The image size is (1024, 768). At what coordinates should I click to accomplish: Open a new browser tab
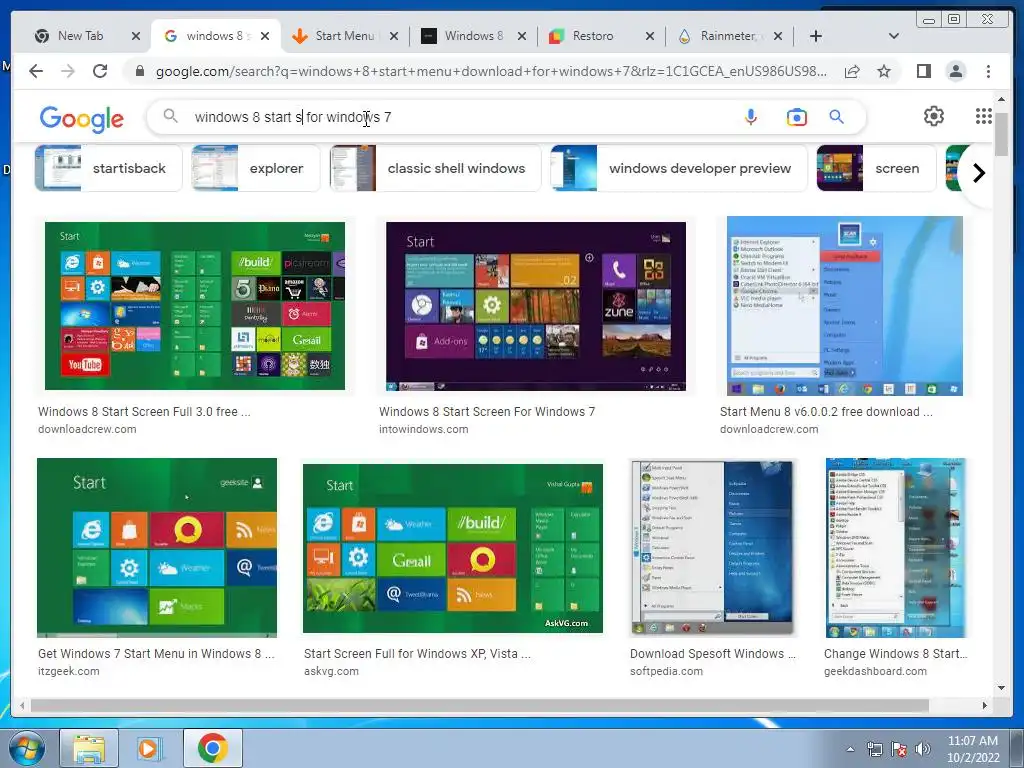click(x=816, y=36)
